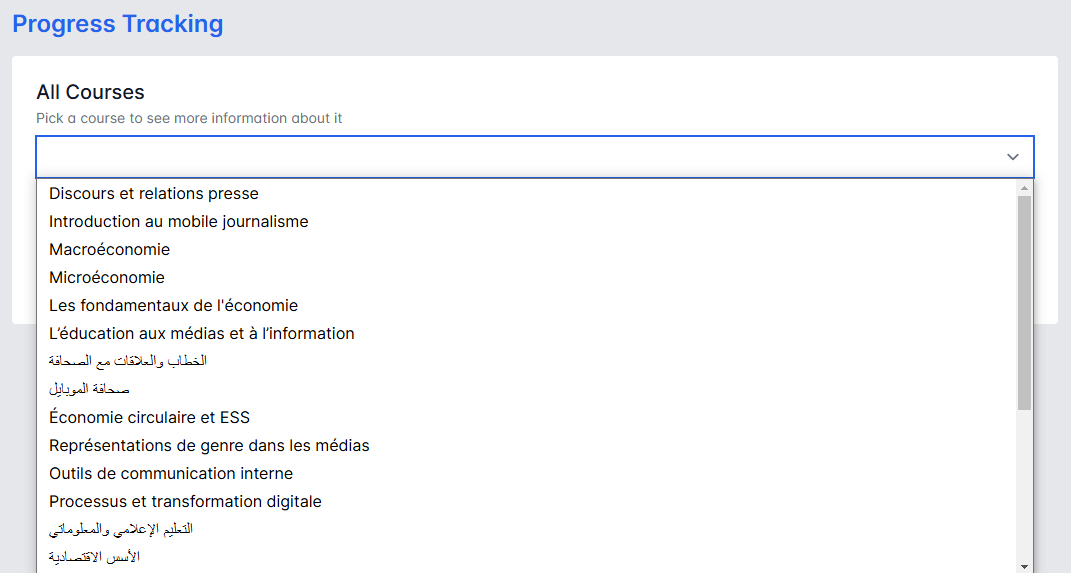Viewport: 1071px width, 573px height.
Task: Select 'L'éducation aux médias et à l'information'
Action: pyautogui.click(x=202, y=334)
